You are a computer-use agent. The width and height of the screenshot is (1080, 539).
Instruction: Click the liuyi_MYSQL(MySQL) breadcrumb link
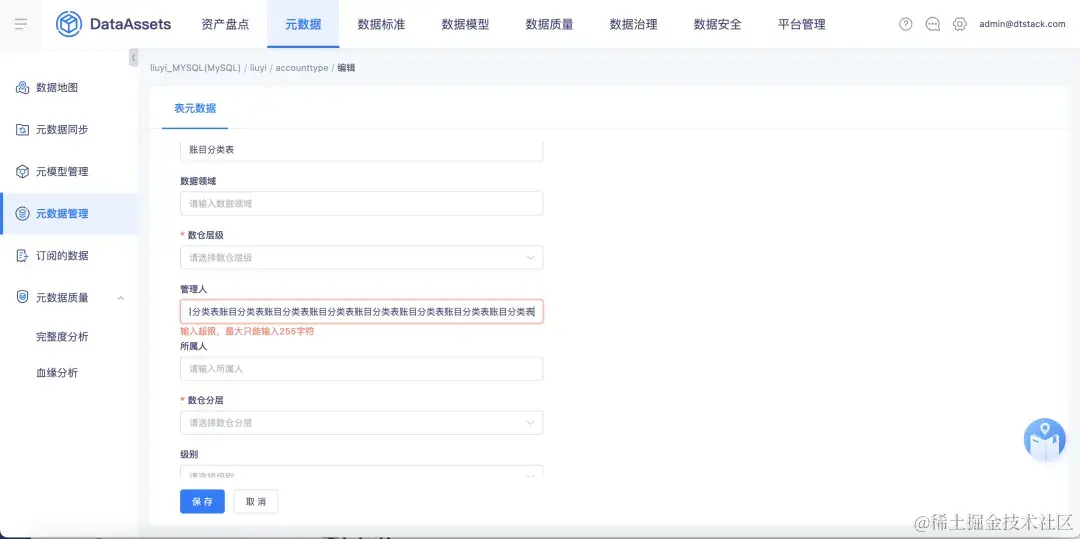coord(195,68)
